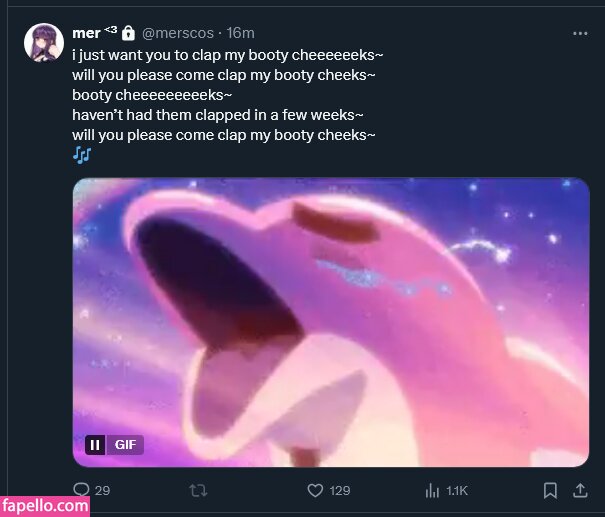Click the 1.1K views count

tap(457, 490)
